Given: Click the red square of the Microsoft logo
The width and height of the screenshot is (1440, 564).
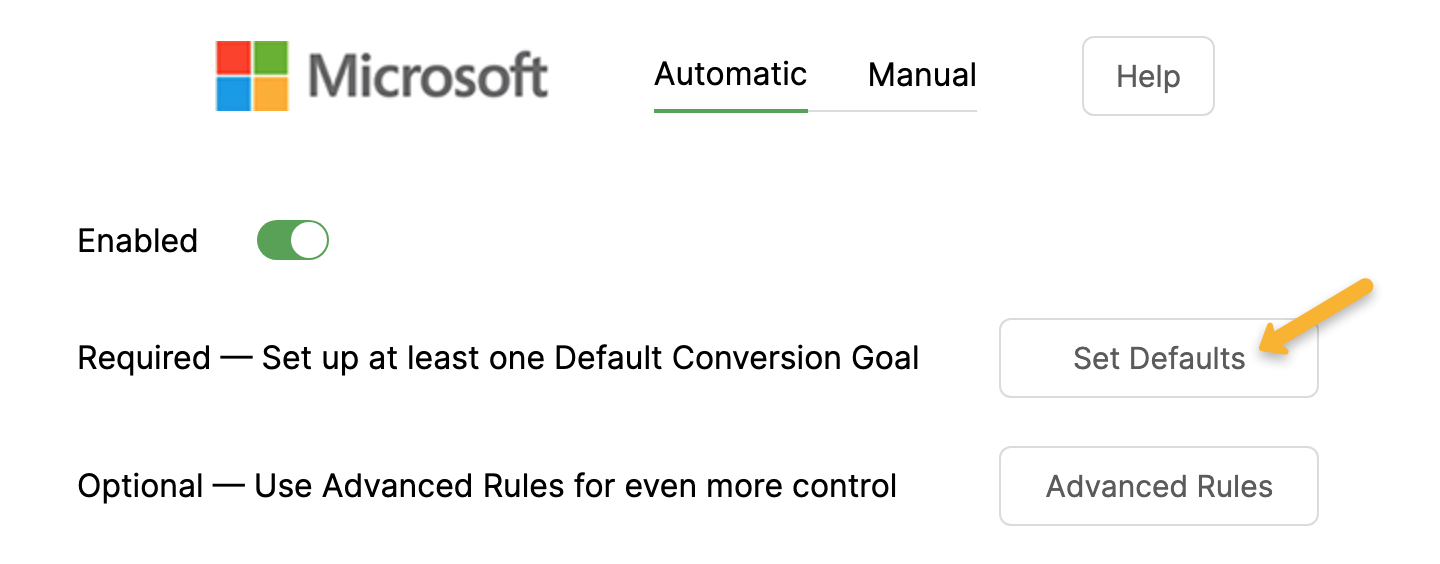Looking at the screenshot, I should (233, 57).
